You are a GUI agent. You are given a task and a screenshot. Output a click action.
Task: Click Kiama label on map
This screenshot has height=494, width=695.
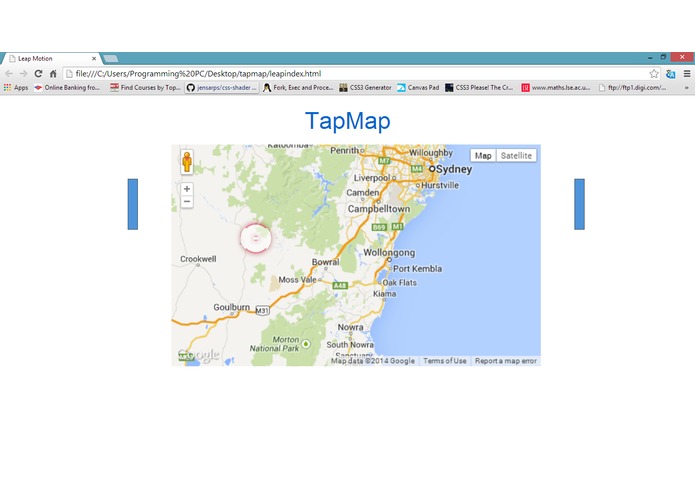(384, 294)
